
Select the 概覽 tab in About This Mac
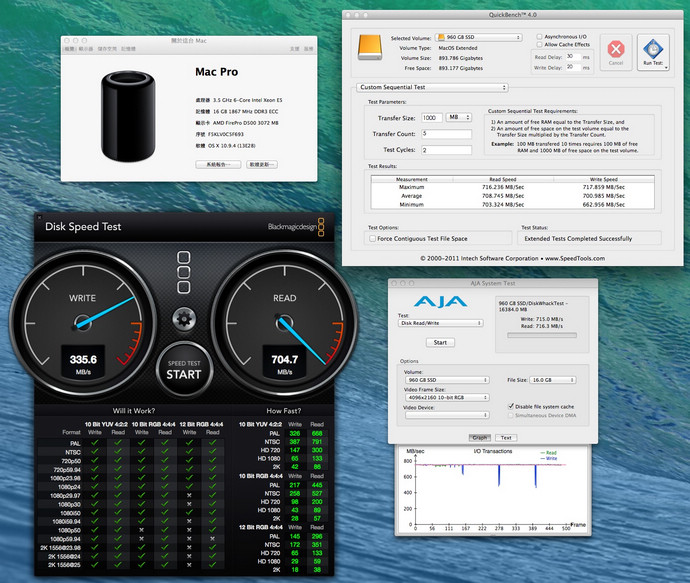tap(70, 49)
